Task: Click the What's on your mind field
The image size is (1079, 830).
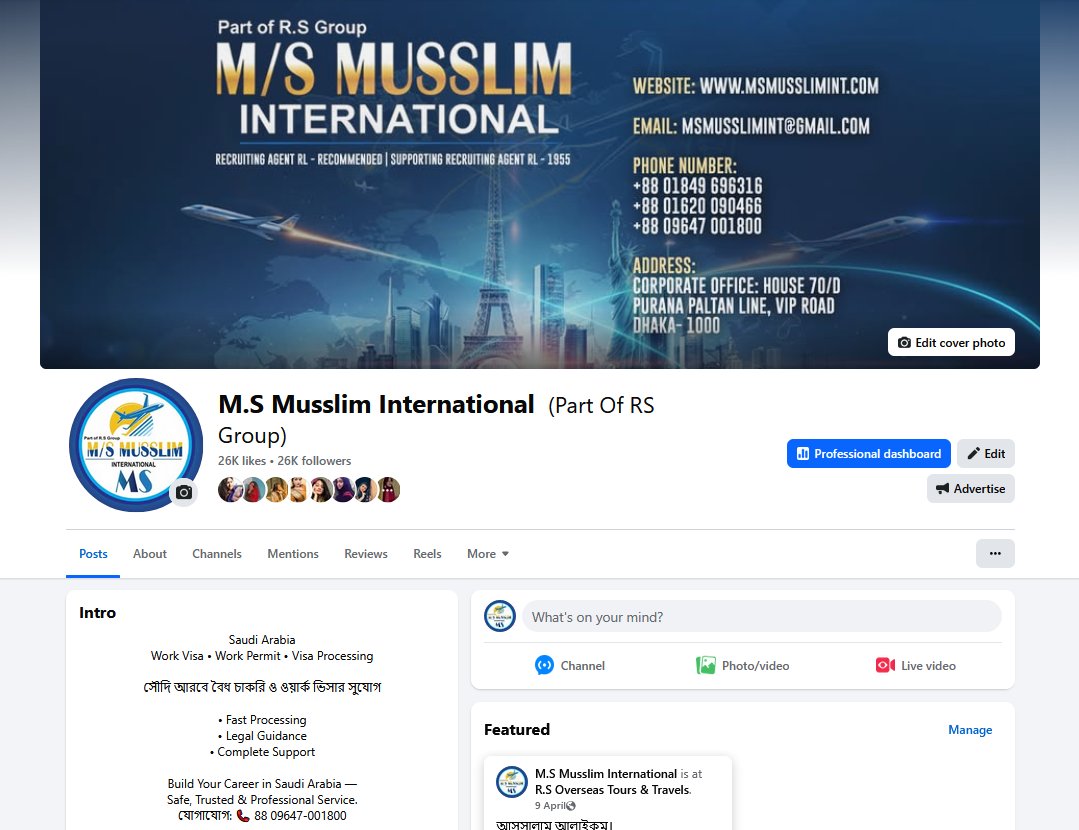Action: tap(762, 617)
